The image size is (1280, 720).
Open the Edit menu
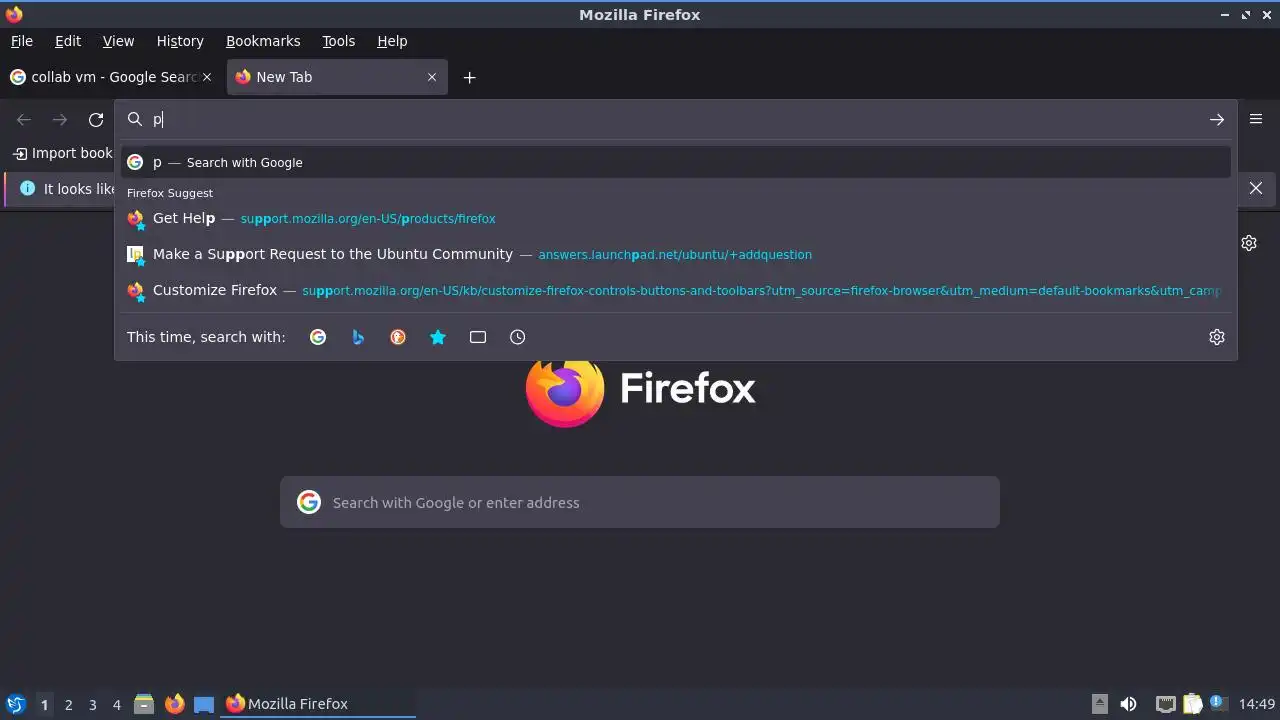coord(68,41)
